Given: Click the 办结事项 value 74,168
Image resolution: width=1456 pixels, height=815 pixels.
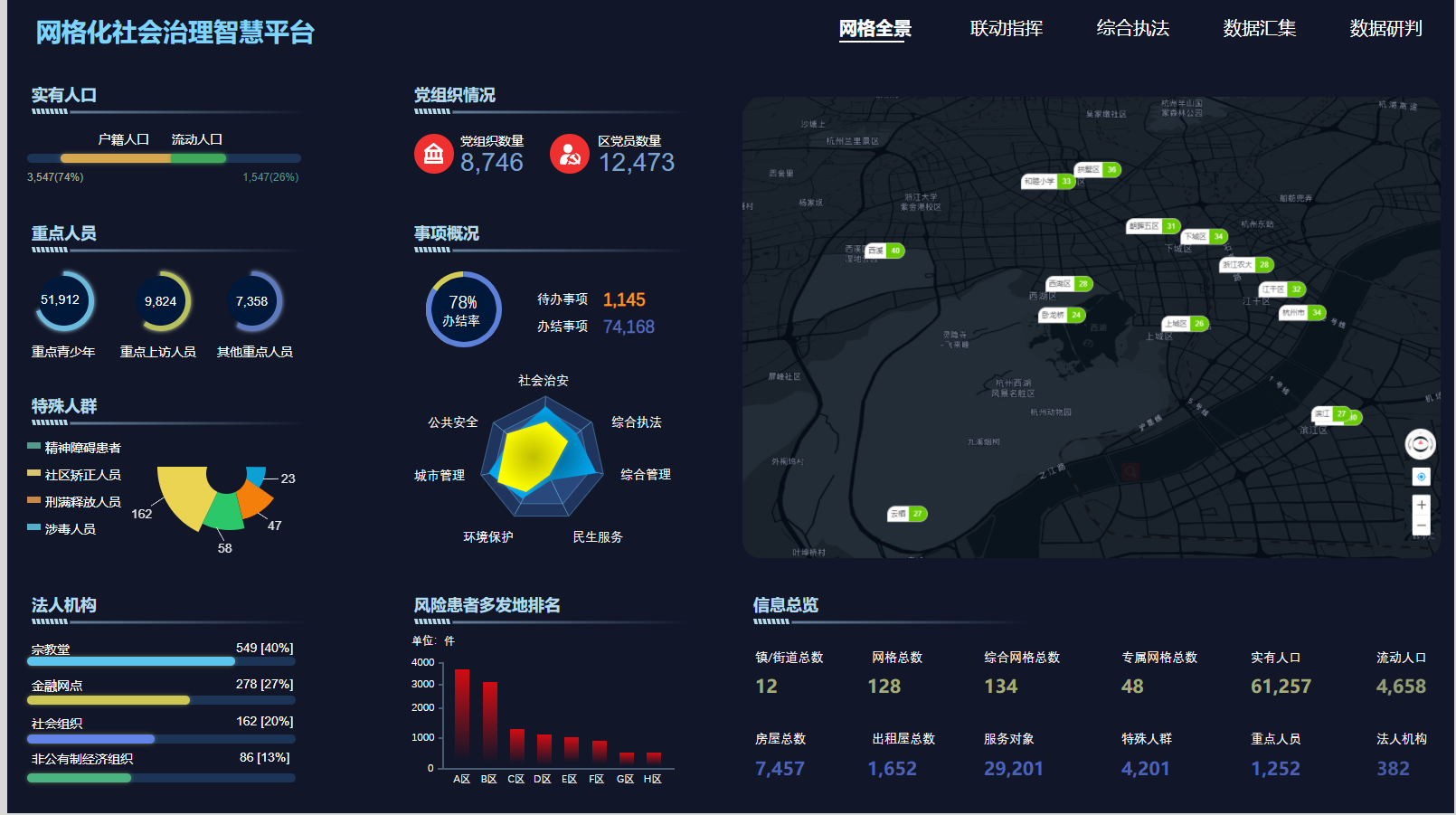Looking at the screenshot, I should point(629,327).
